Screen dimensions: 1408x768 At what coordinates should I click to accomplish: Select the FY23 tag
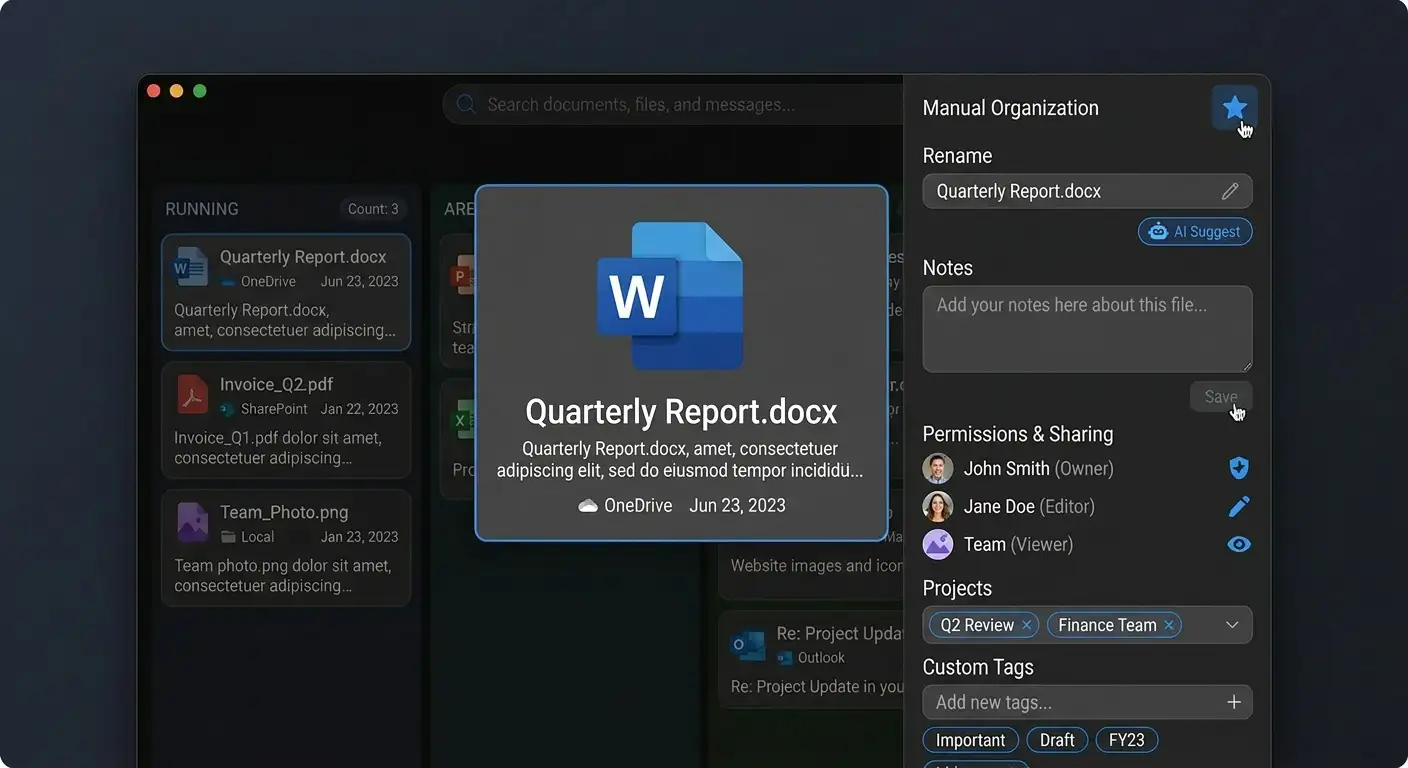click(1126, 740)
